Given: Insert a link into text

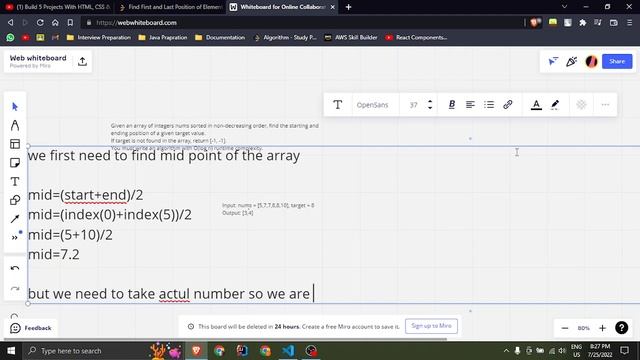Looking at the screenshot, I should click(508, 104).
